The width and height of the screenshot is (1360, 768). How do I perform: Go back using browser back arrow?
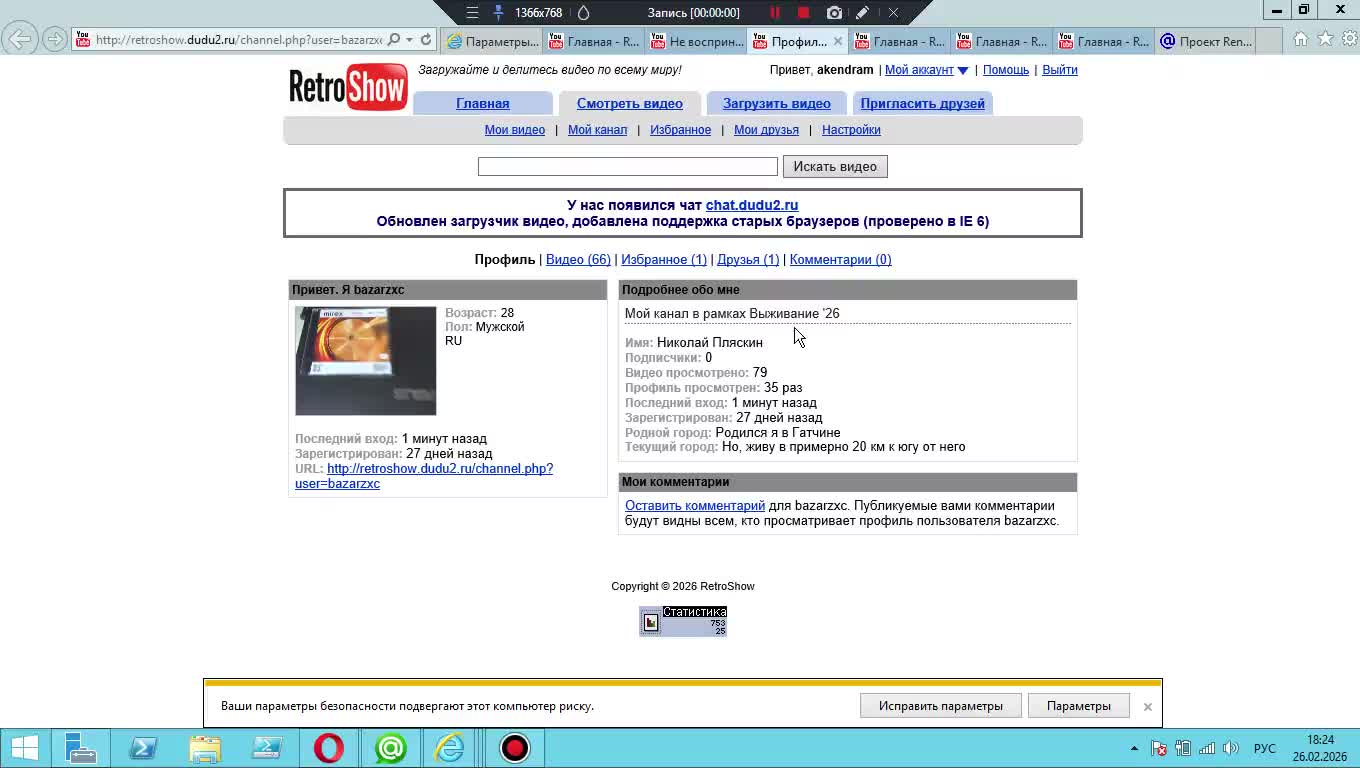coord(19,40)
